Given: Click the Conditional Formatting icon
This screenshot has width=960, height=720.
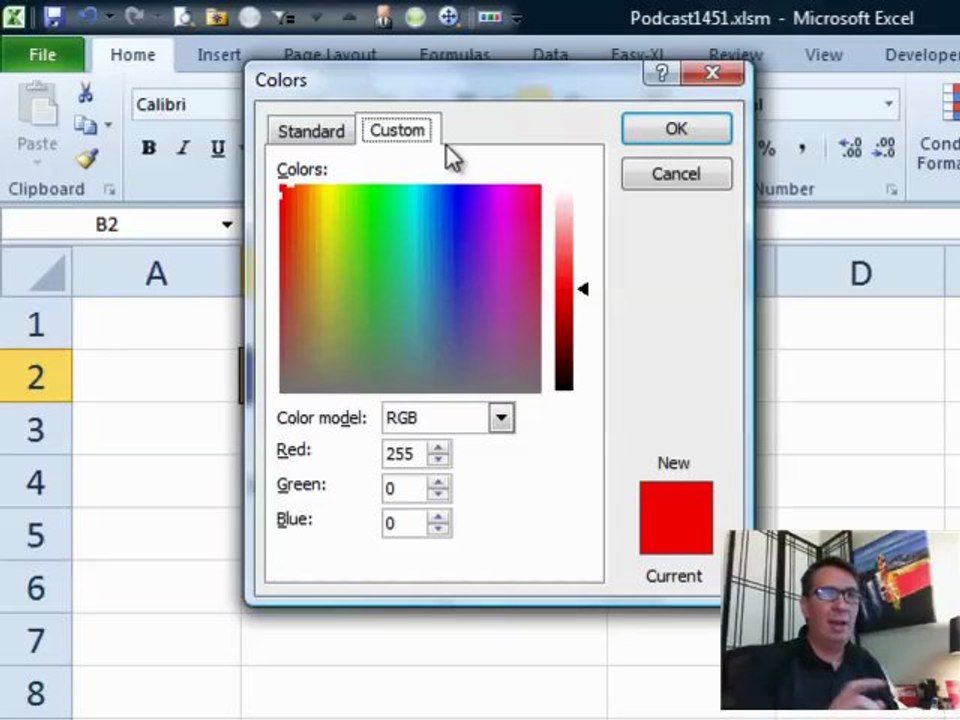Looking at the screenshot, I should tap(951, 102).
